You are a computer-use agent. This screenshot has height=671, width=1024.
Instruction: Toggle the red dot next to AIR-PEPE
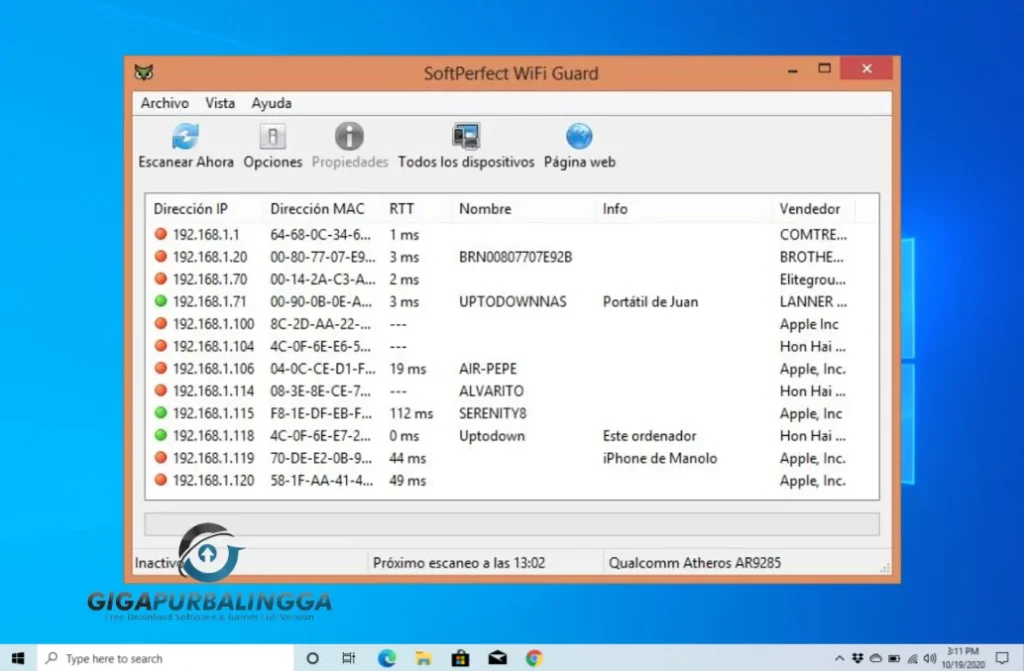coord(160,369)
